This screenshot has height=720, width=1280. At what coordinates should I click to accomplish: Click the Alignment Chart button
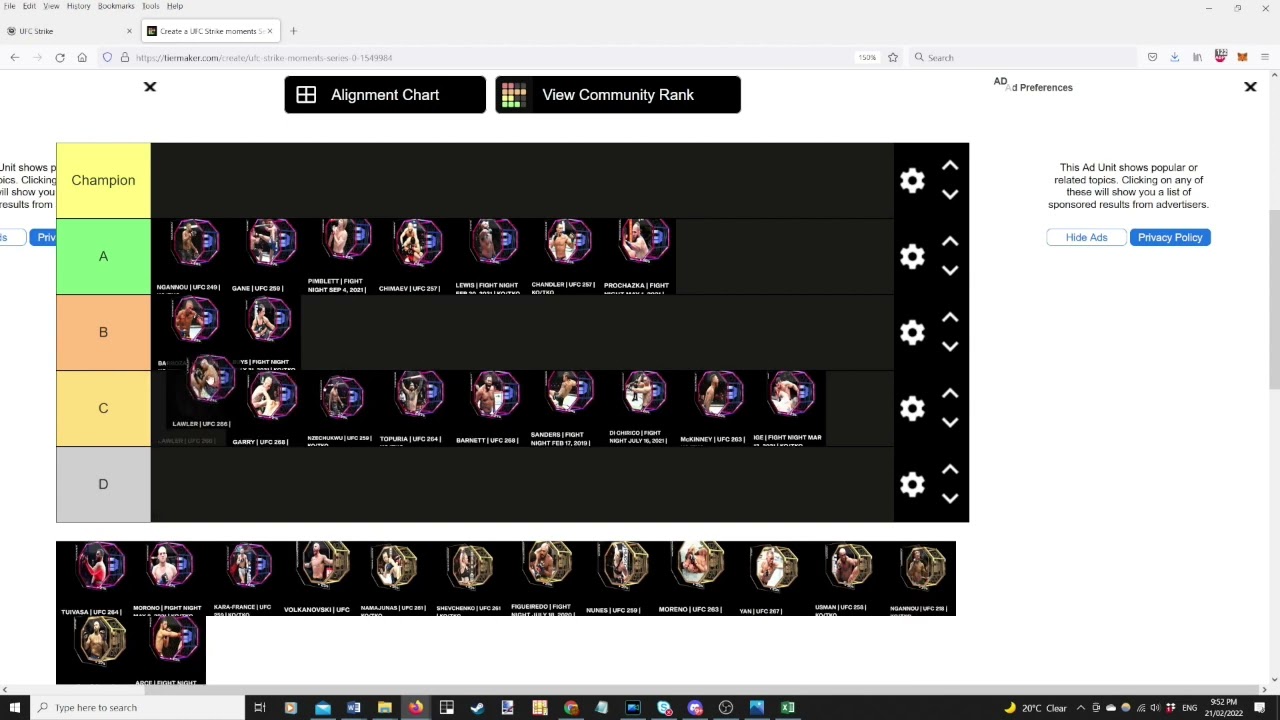385,95
